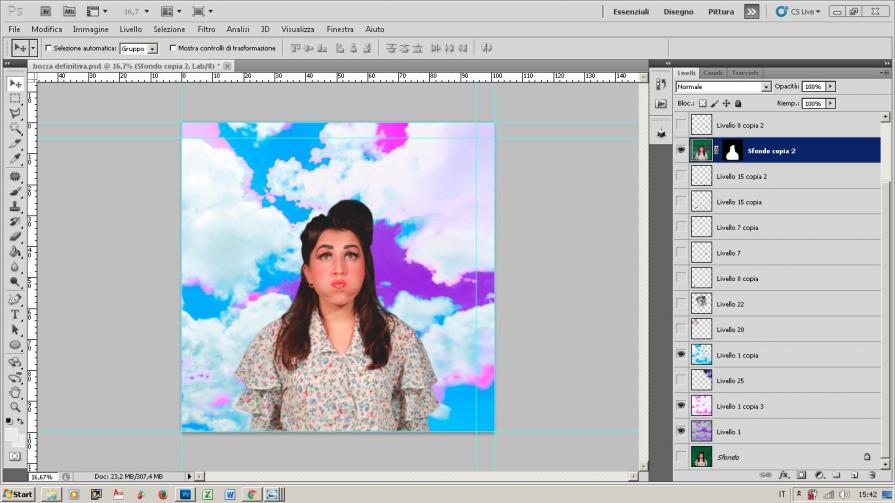Enable Selezione automatica checkbox
The height and width of the screenshot is (503, 895).
[x=48, y=48]
